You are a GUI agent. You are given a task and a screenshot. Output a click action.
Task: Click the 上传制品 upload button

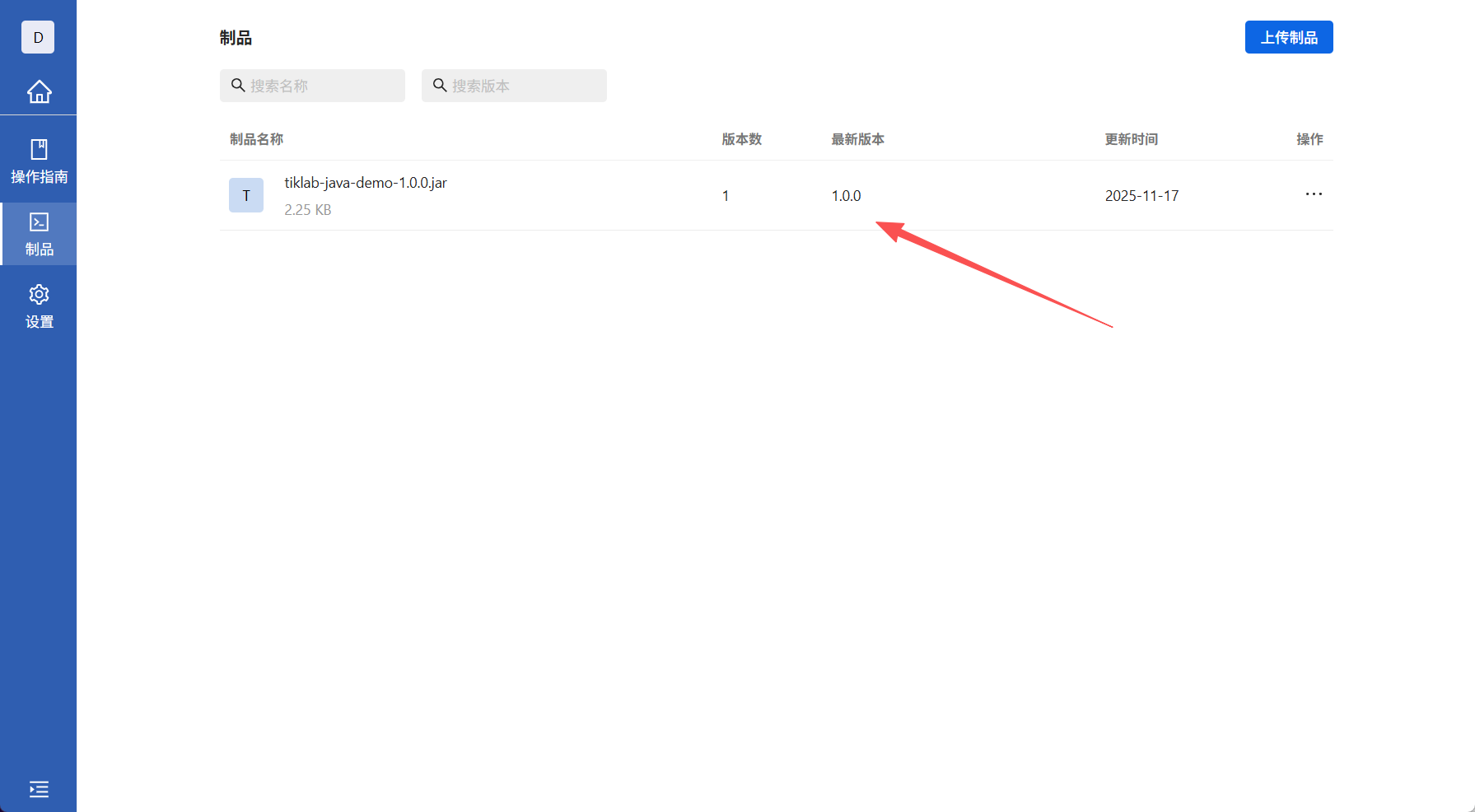pos(1289,37)
